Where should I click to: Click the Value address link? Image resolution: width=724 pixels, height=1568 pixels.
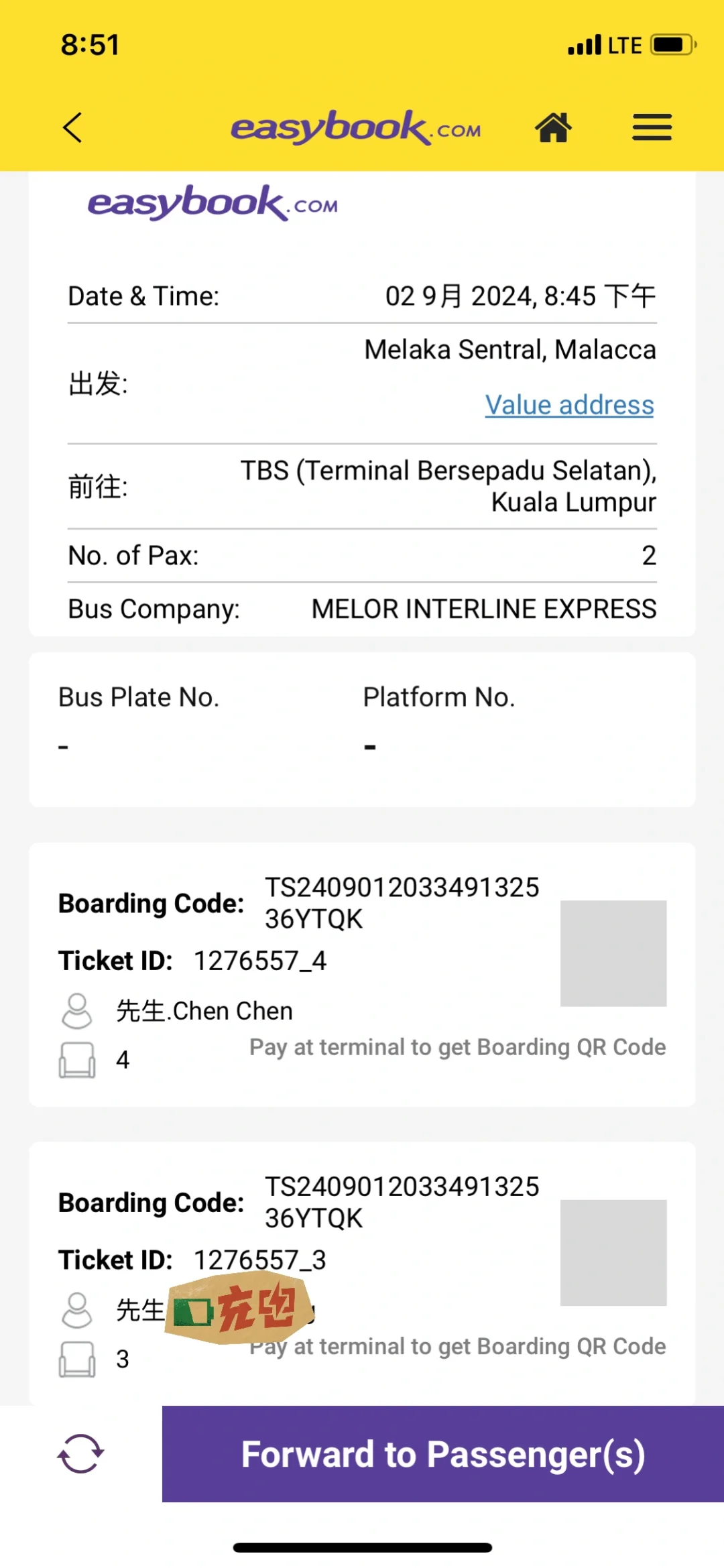tap(569, 405)
